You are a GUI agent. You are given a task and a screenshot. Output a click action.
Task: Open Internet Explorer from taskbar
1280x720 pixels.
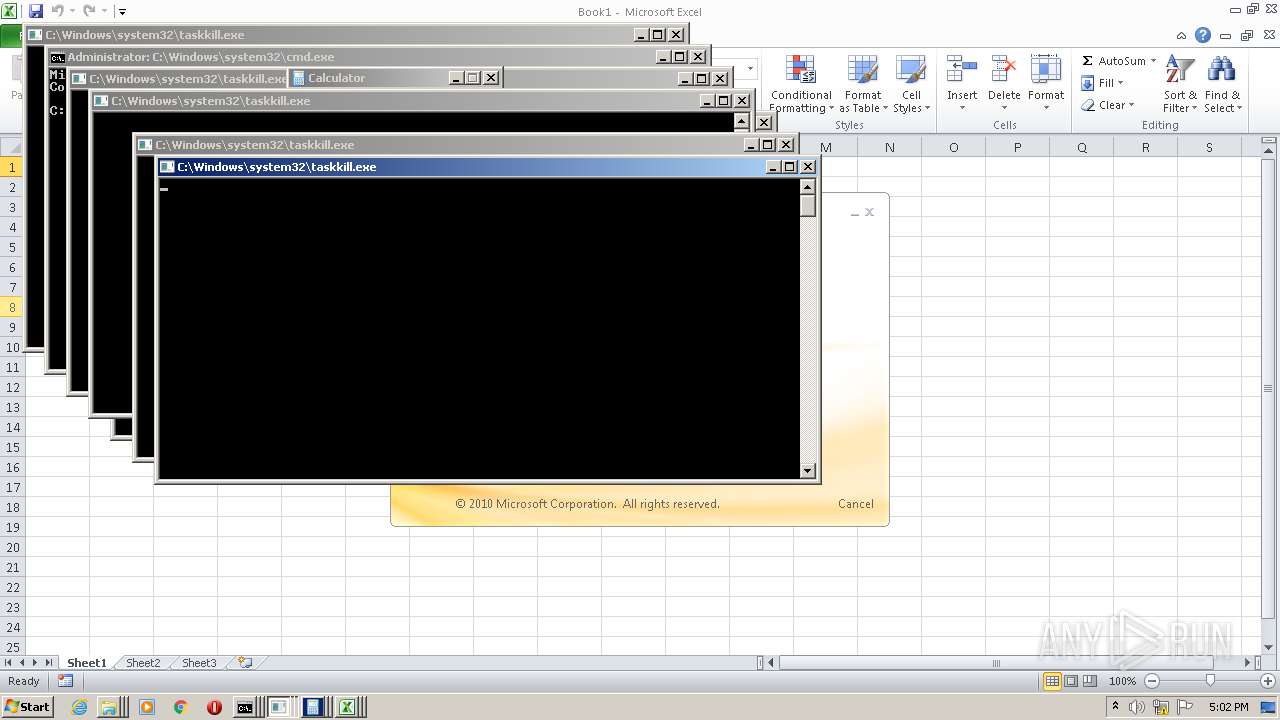point(80,707)
